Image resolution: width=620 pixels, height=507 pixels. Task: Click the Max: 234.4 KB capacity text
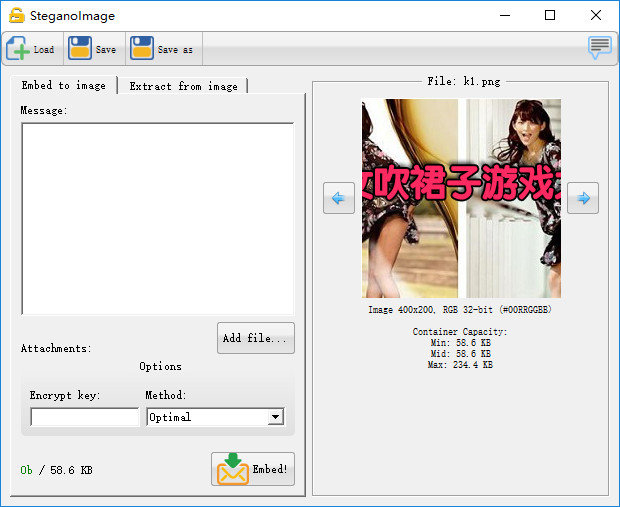pos(460,365)
